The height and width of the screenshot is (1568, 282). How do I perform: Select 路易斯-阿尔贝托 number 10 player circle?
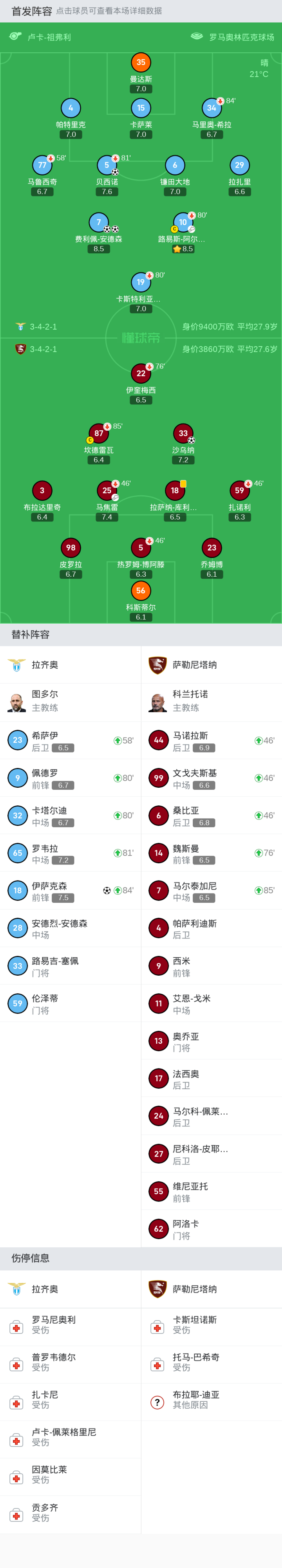(x=183, y=222)
